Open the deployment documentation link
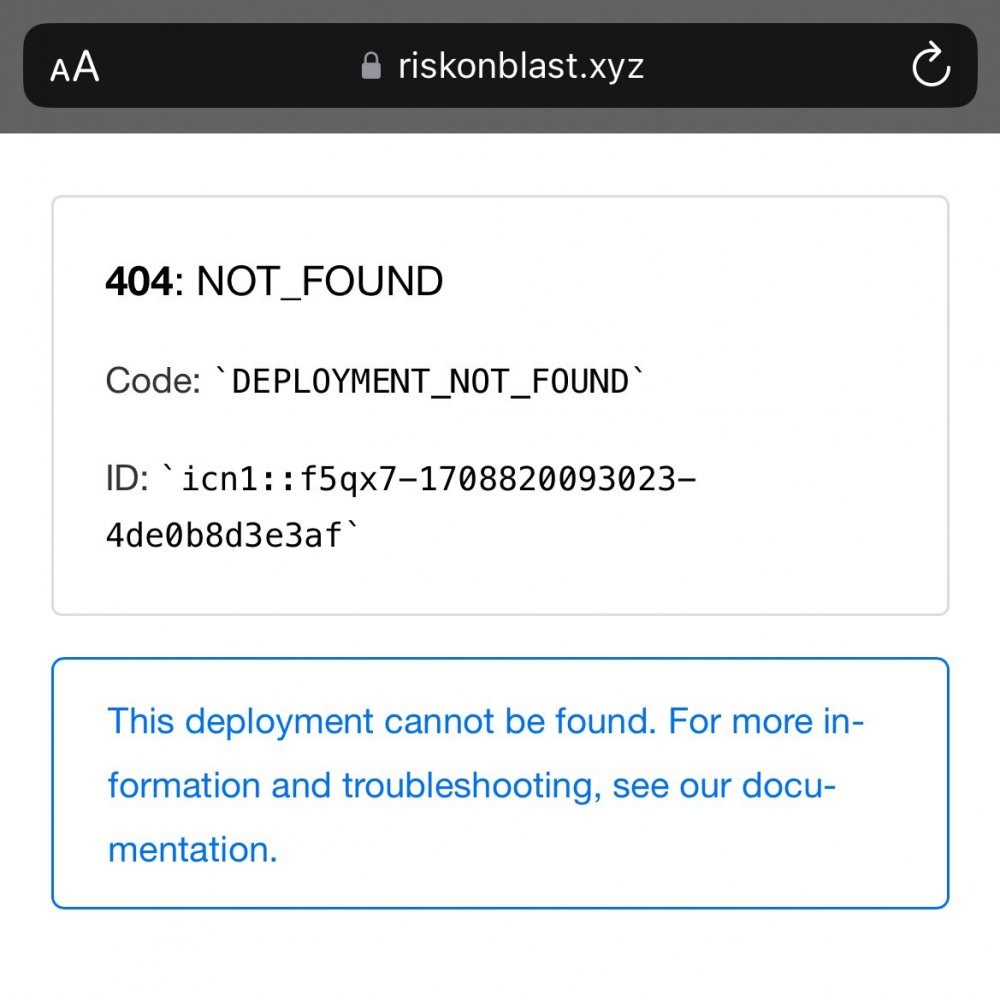1000x995 pixels. click(485, 785)
